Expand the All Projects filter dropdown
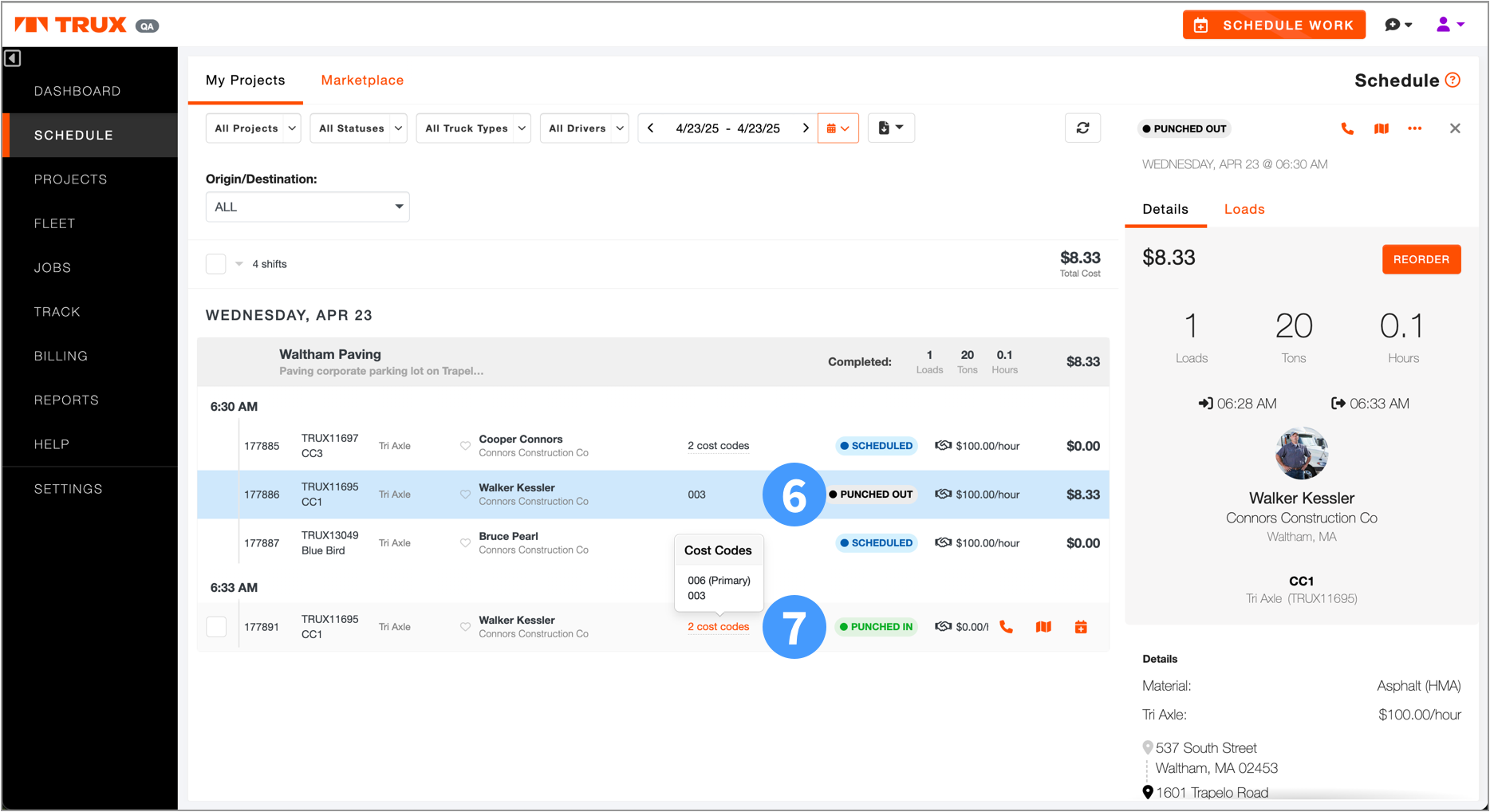 (x=254, y=128)
